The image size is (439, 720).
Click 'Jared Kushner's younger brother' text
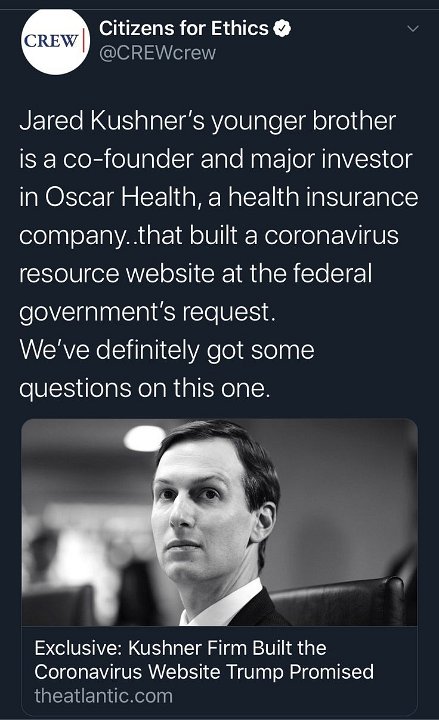(x=207, y=121)
